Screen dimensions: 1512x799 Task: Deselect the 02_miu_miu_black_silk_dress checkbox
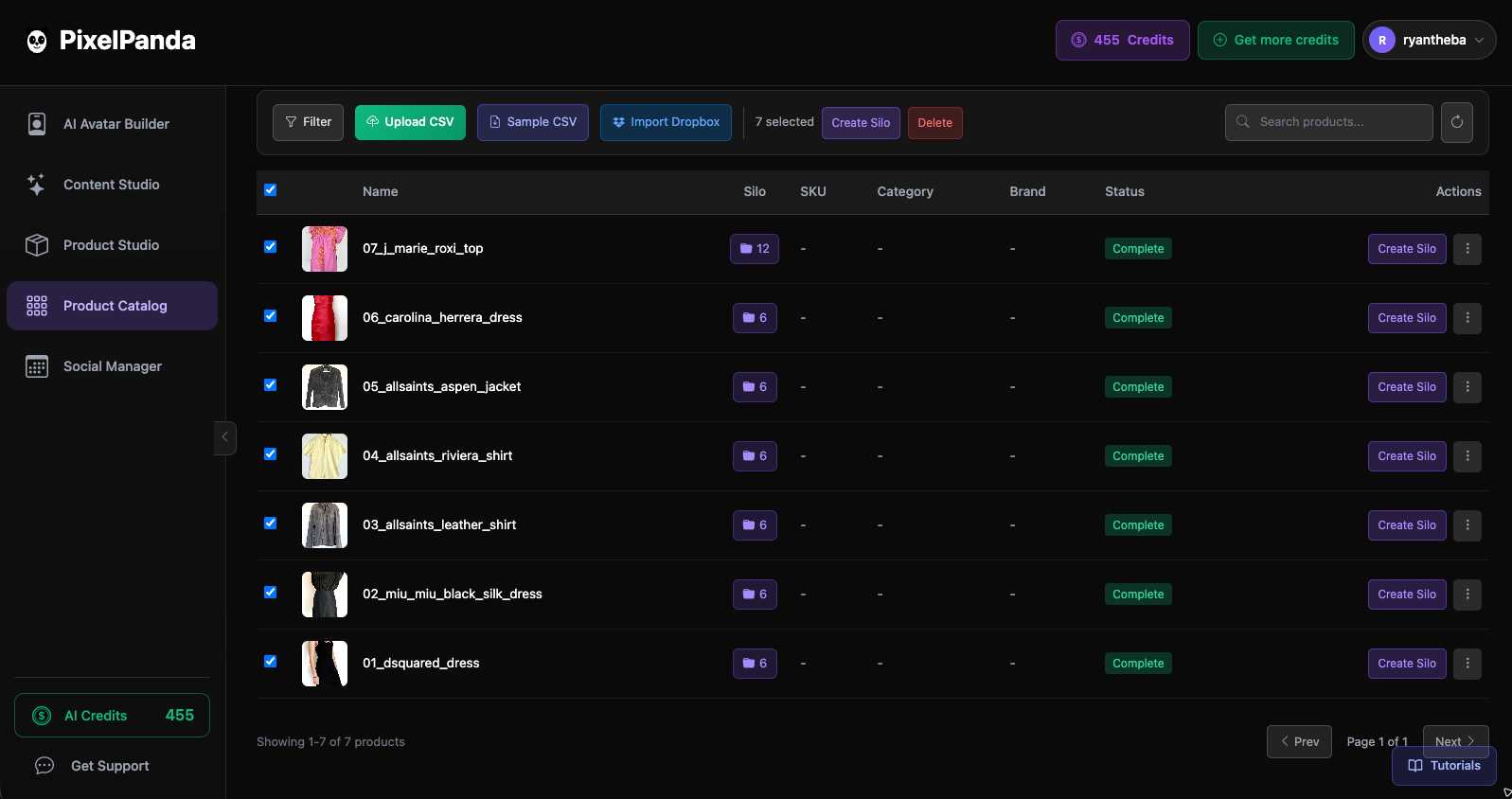(271, 593)
